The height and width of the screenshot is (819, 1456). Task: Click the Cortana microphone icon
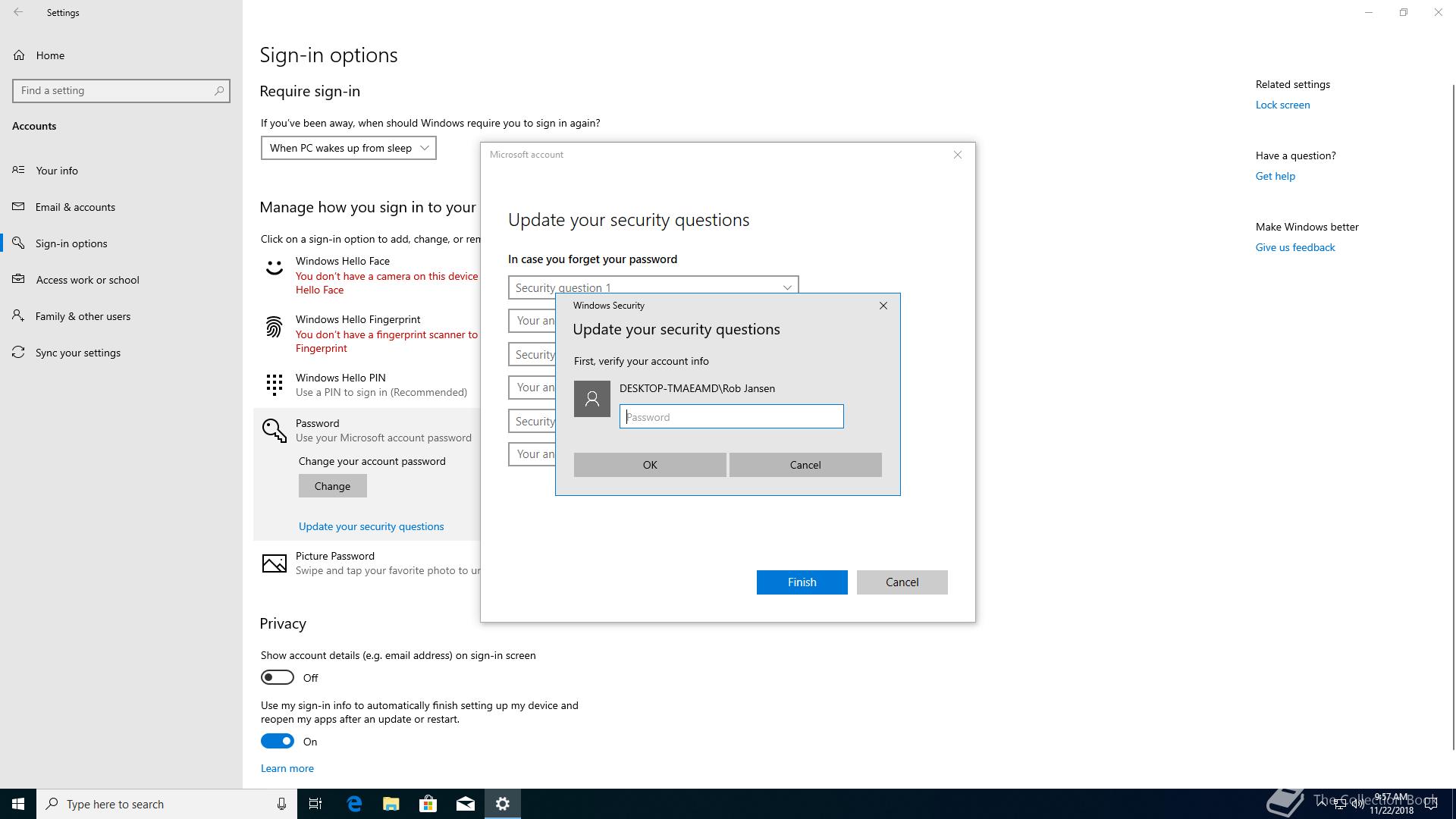(281, 804)
